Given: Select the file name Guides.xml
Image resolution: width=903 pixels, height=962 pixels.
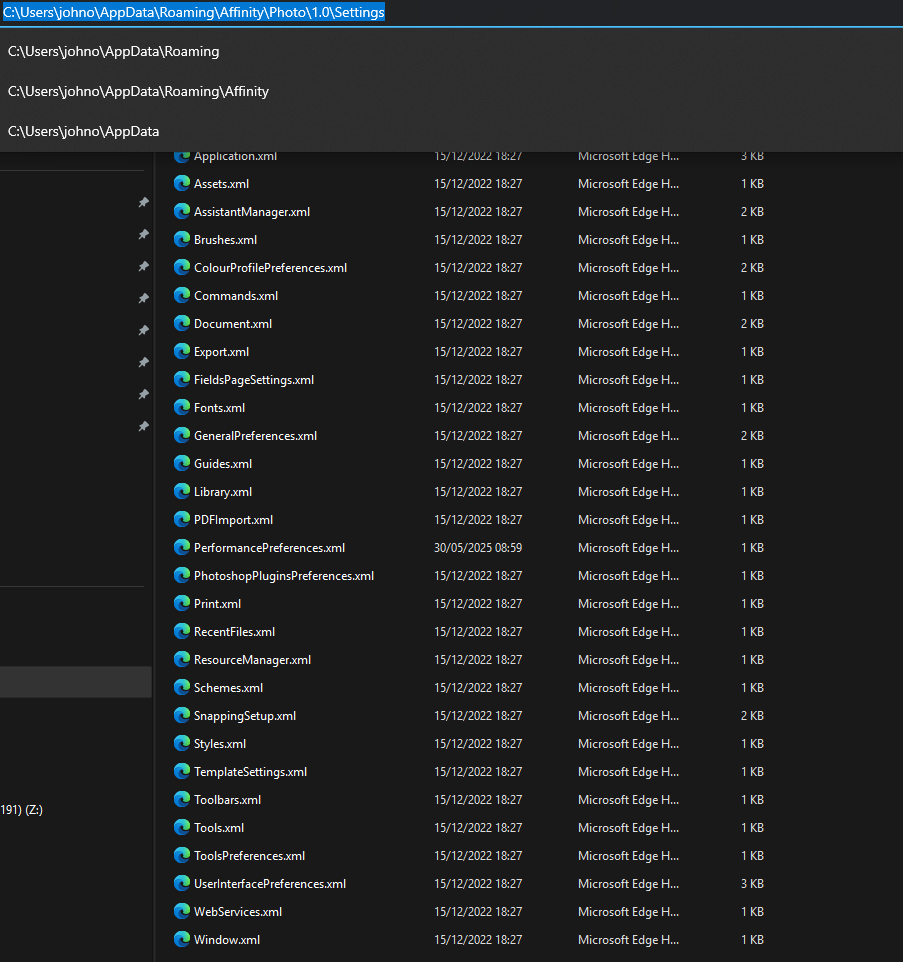Looking at the screenshot, I should coord(223,464).
